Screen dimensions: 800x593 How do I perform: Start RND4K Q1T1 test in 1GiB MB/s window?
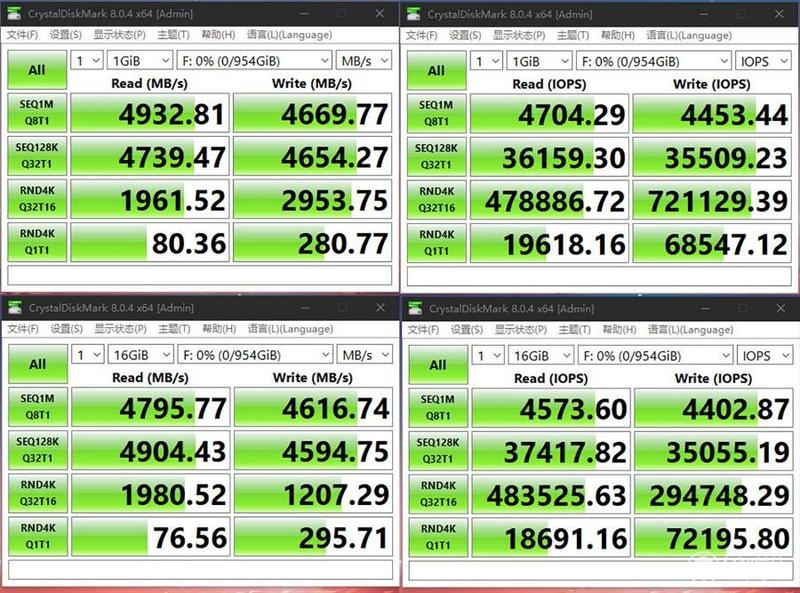click(x=37, y=242)
